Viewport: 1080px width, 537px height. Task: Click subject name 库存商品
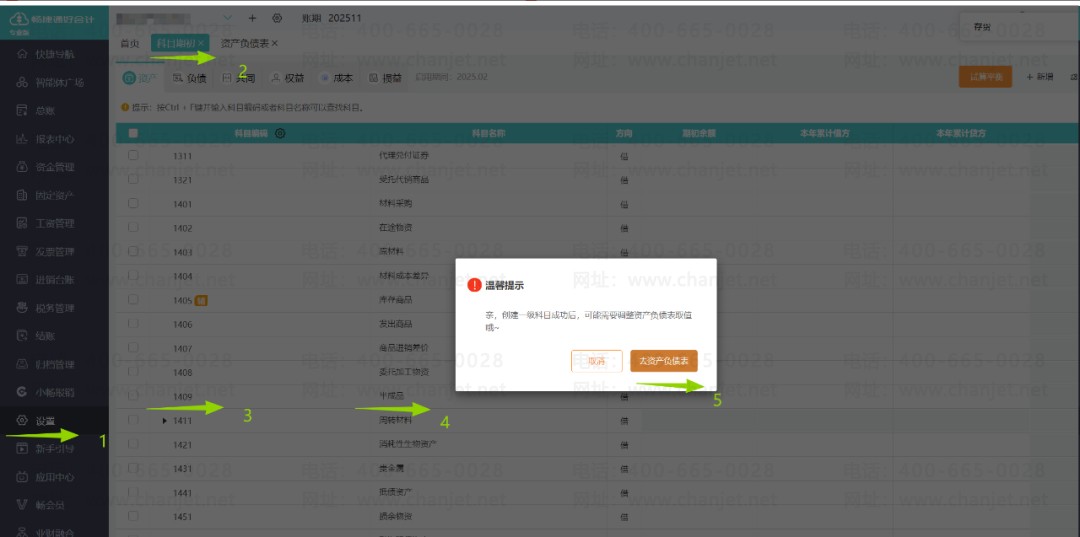(x=395, y=299)
